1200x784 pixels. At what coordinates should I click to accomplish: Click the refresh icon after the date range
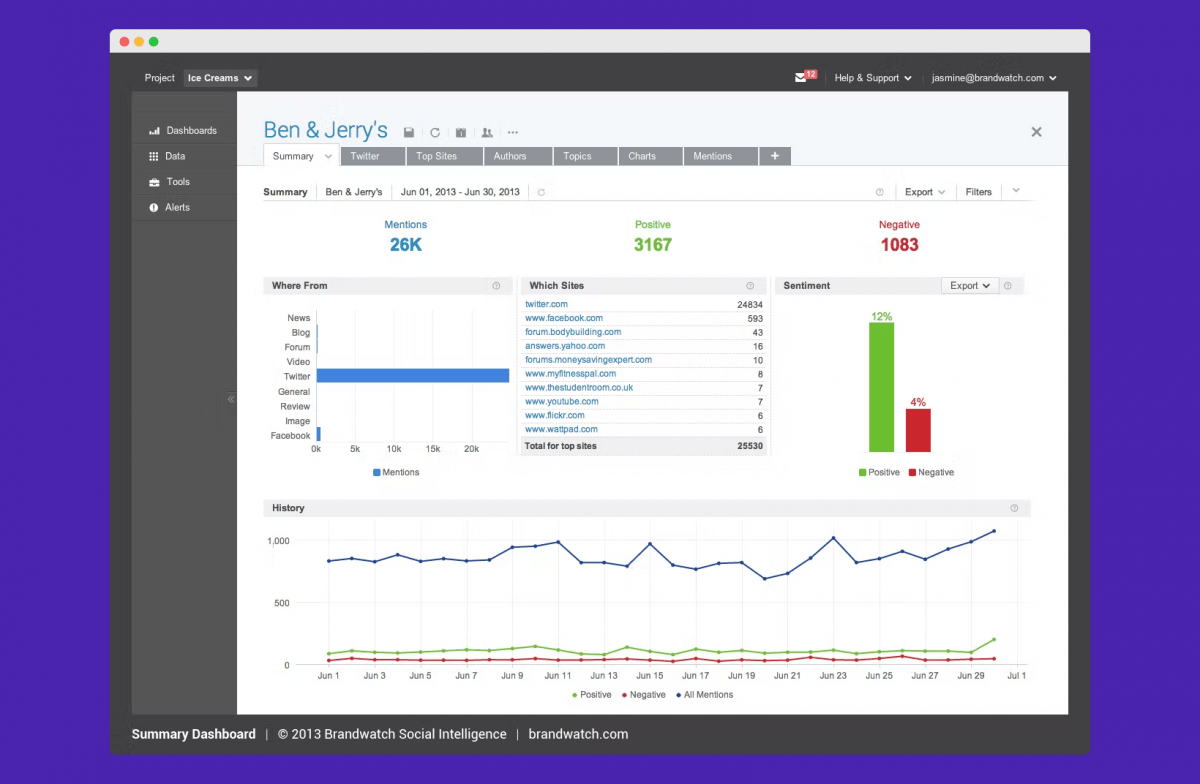click(x=541, y=192)
